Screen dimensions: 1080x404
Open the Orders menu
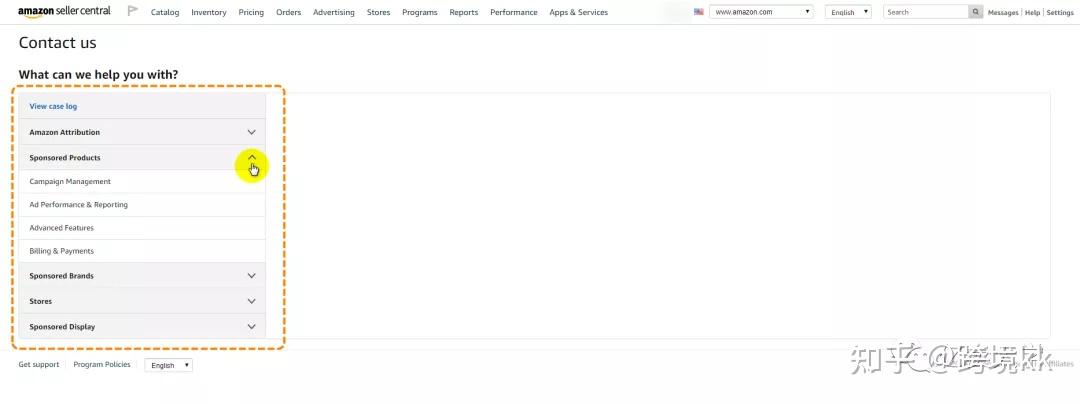289,12
